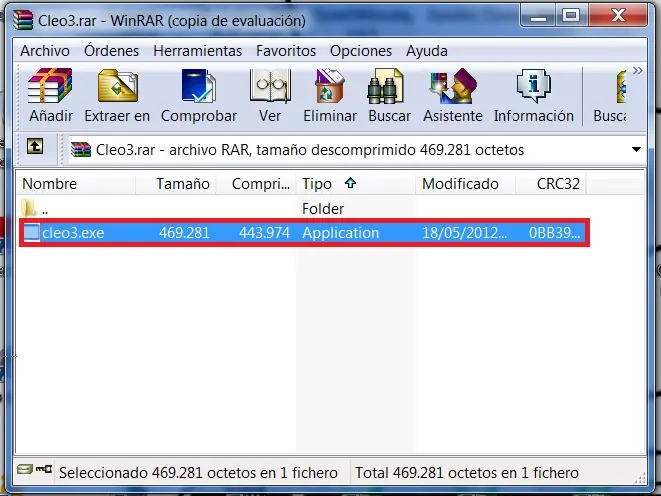661x496 pixels.
Task: Click the Folder type cell
Action: tap(323, 209)
